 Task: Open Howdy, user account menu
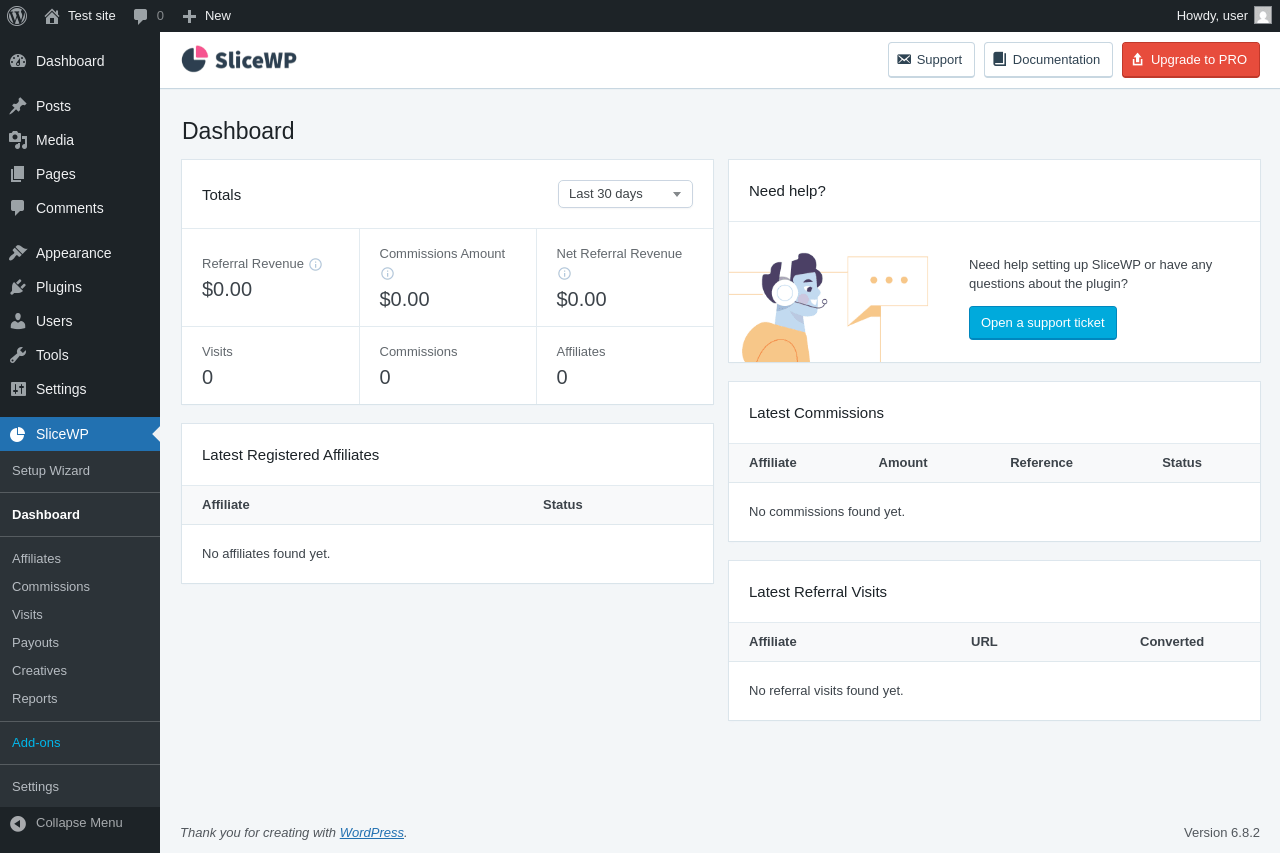coord(1223,16)
